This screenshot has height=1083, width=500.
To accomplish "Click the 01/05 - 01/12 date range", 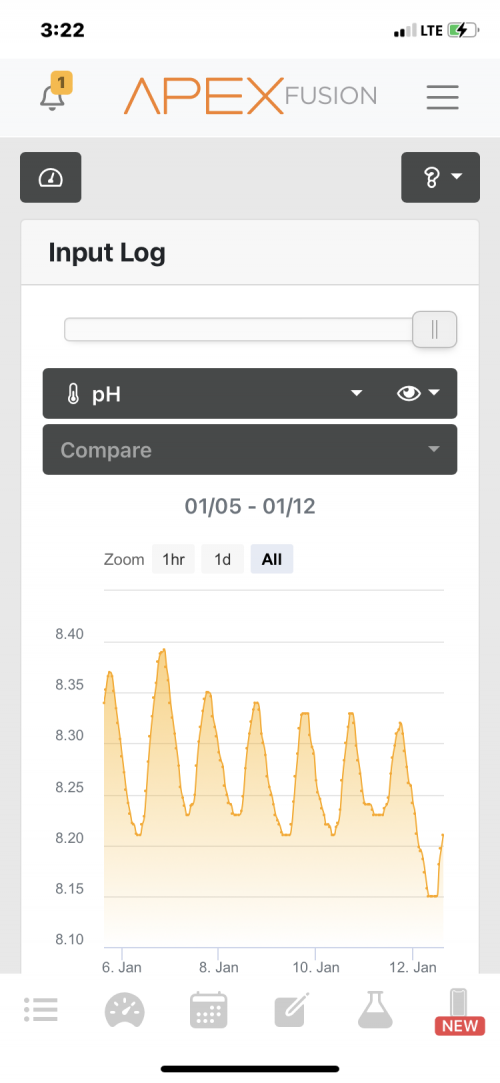I will [x=250, y=506].
